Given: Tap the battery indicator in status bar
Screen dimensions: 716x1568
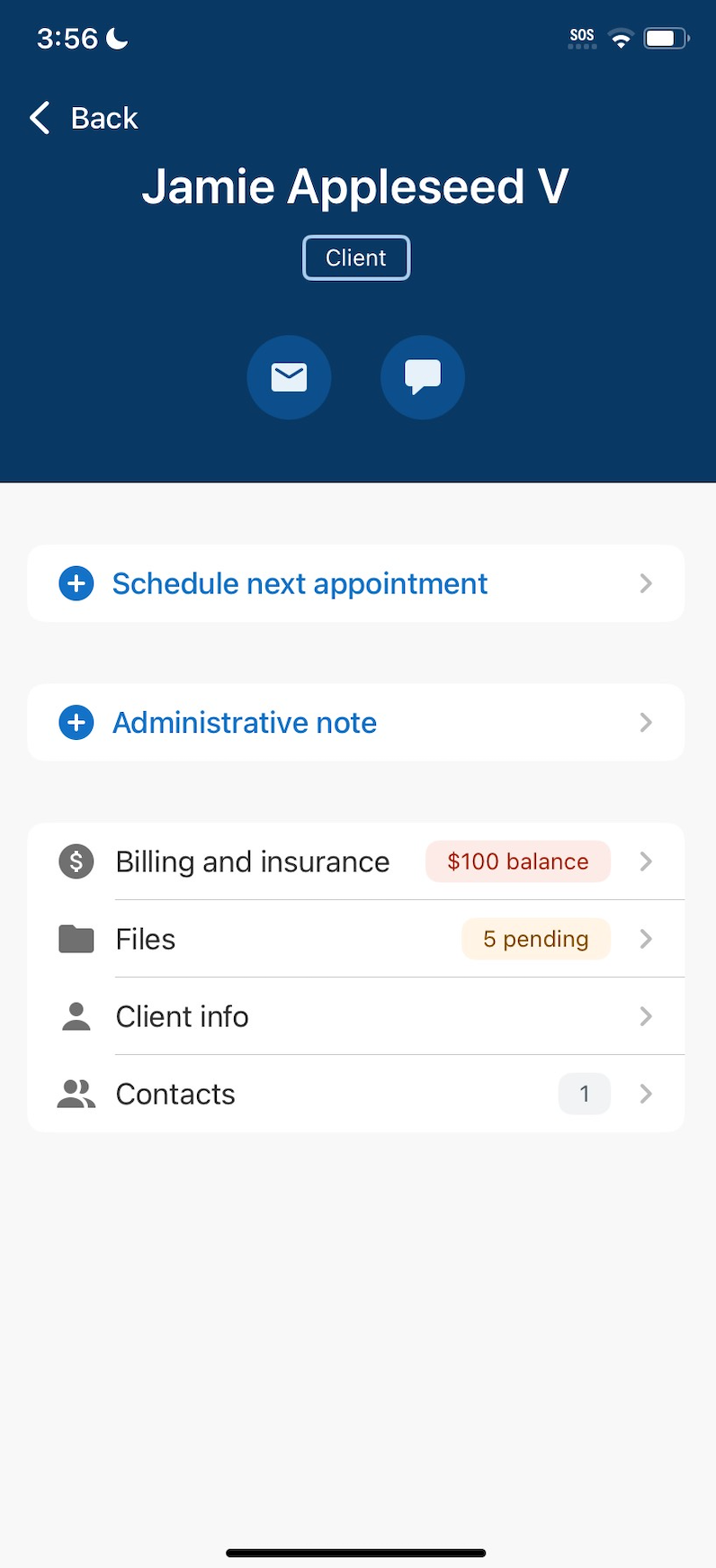Looking at the screenshot, I should [667, 38].
